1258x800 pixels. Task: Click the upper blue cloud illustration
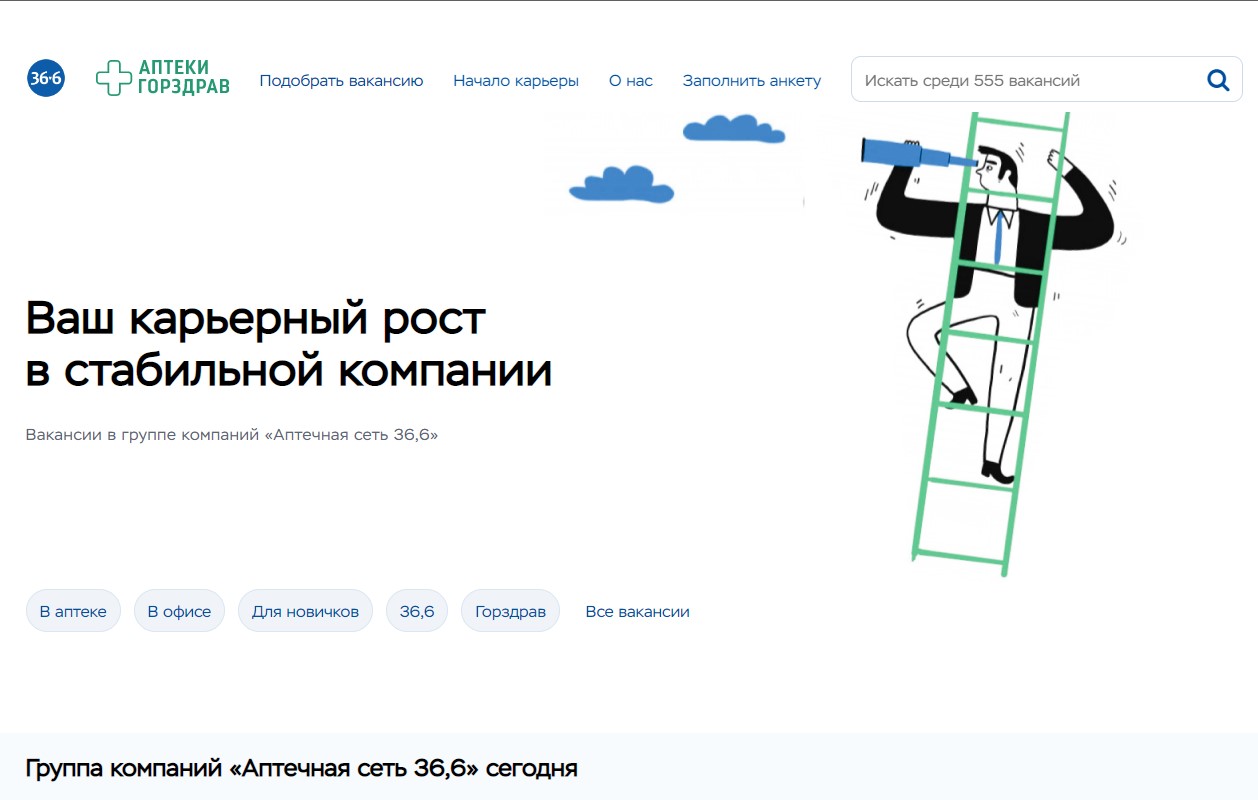click(x=733, y=128)
